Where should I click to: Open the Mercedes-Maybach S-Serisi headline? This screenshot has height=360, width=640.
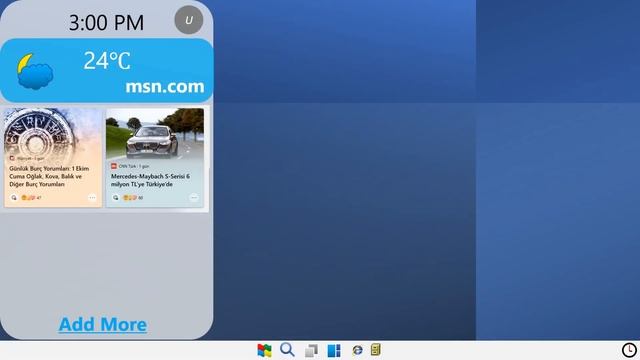[x=150, y=180]
